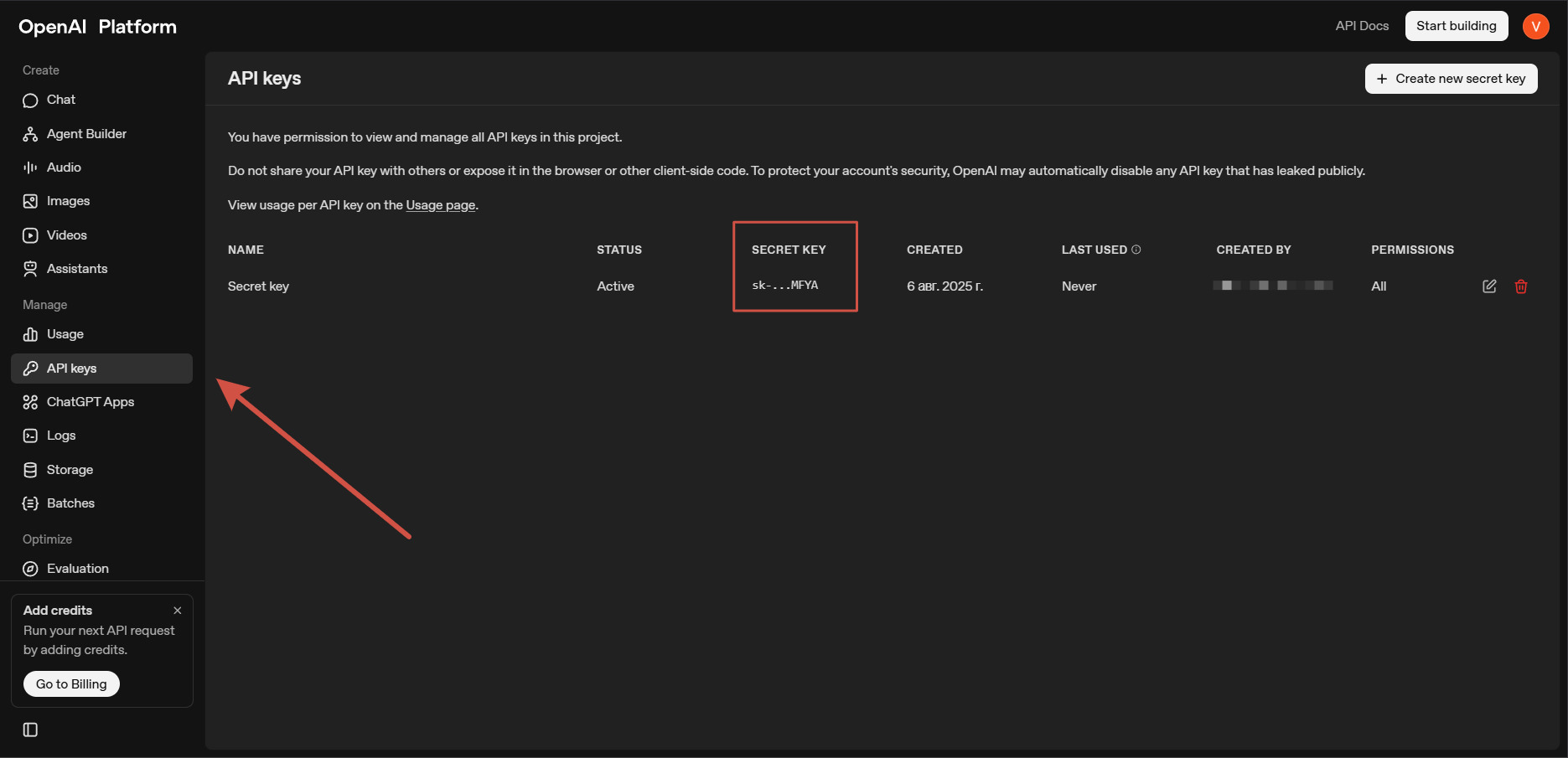Click the Batches braces icon

[30, 503]
